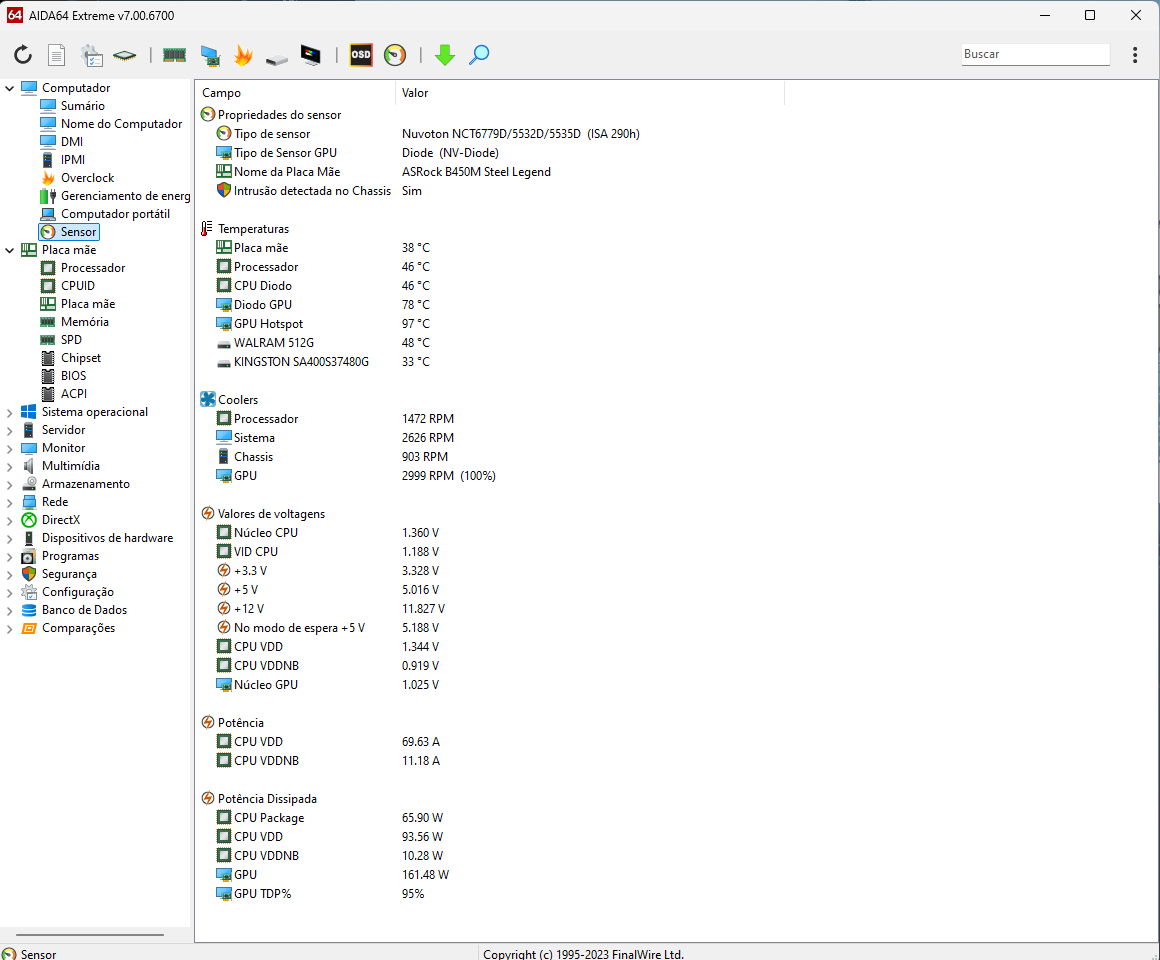Open the Report document icon in toolbar
1160x960 pixels.
[x=56, y=55]
